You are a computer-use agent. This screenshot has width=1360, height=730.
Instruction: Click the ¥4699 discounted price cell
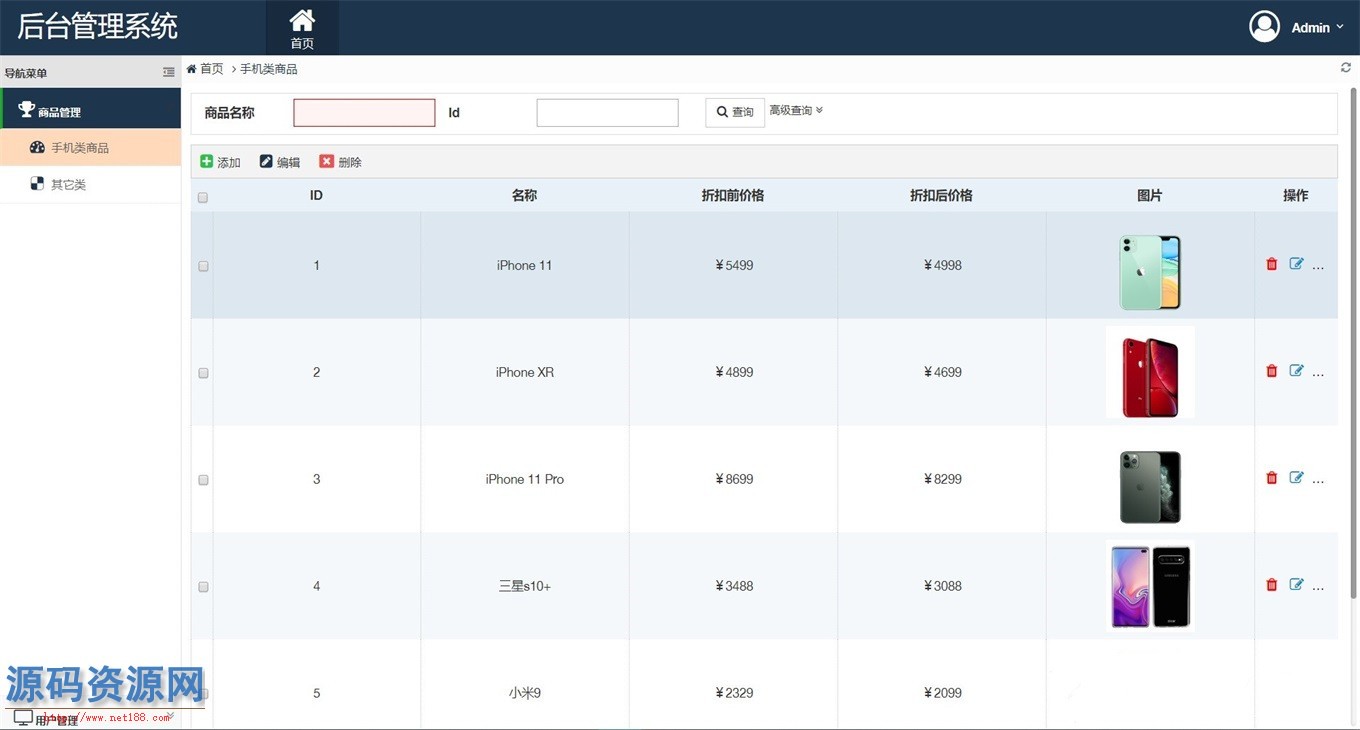942,372
